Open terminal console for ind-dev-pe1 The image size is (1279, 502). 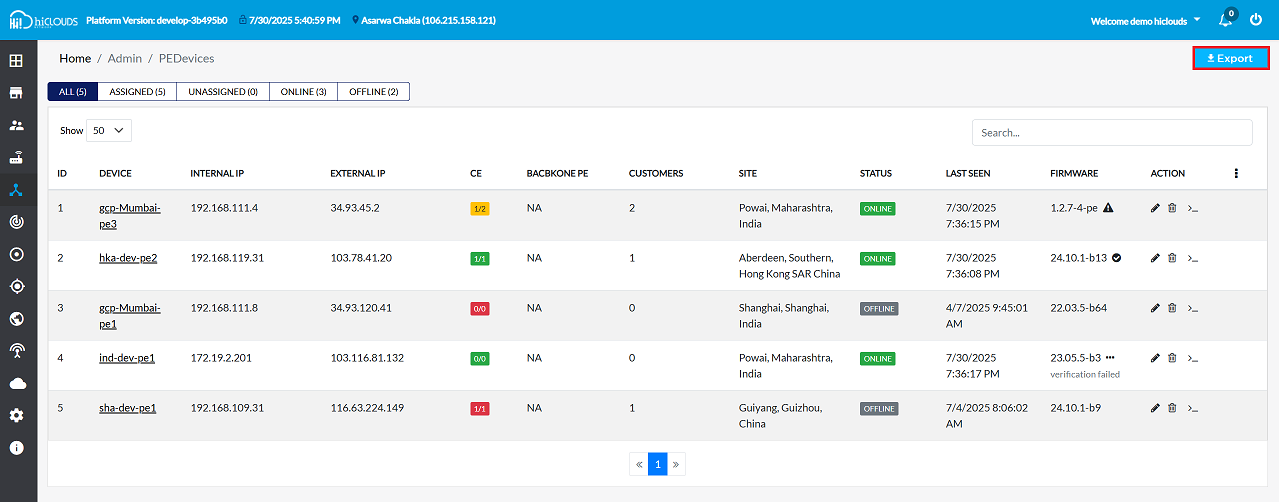click(1191, 358)
